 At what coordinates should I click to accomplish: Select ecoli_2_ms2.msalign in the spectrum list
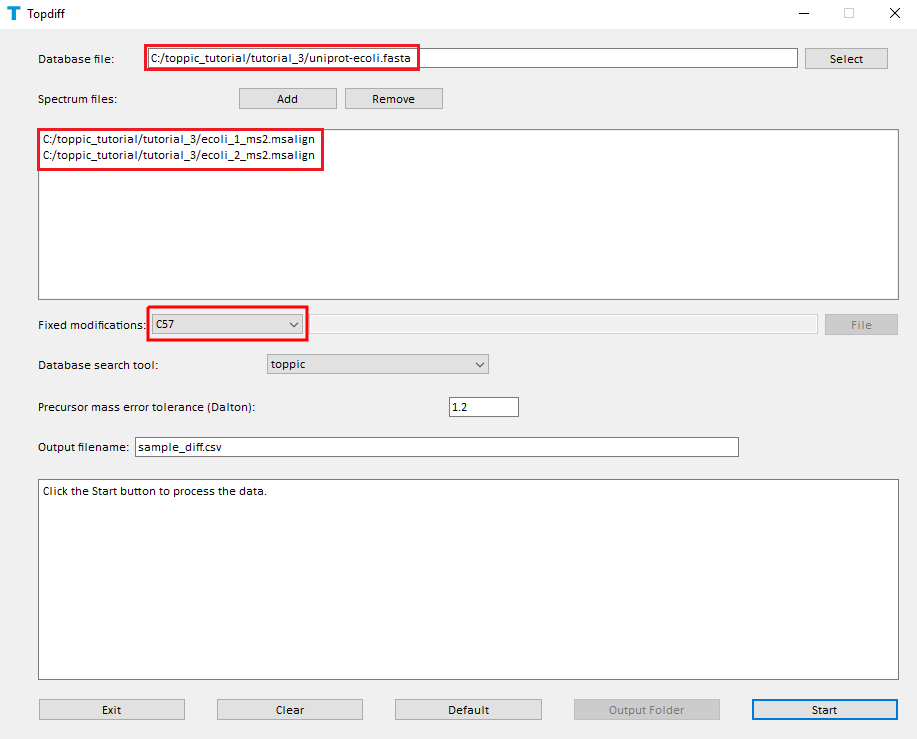tap(179, 155)
